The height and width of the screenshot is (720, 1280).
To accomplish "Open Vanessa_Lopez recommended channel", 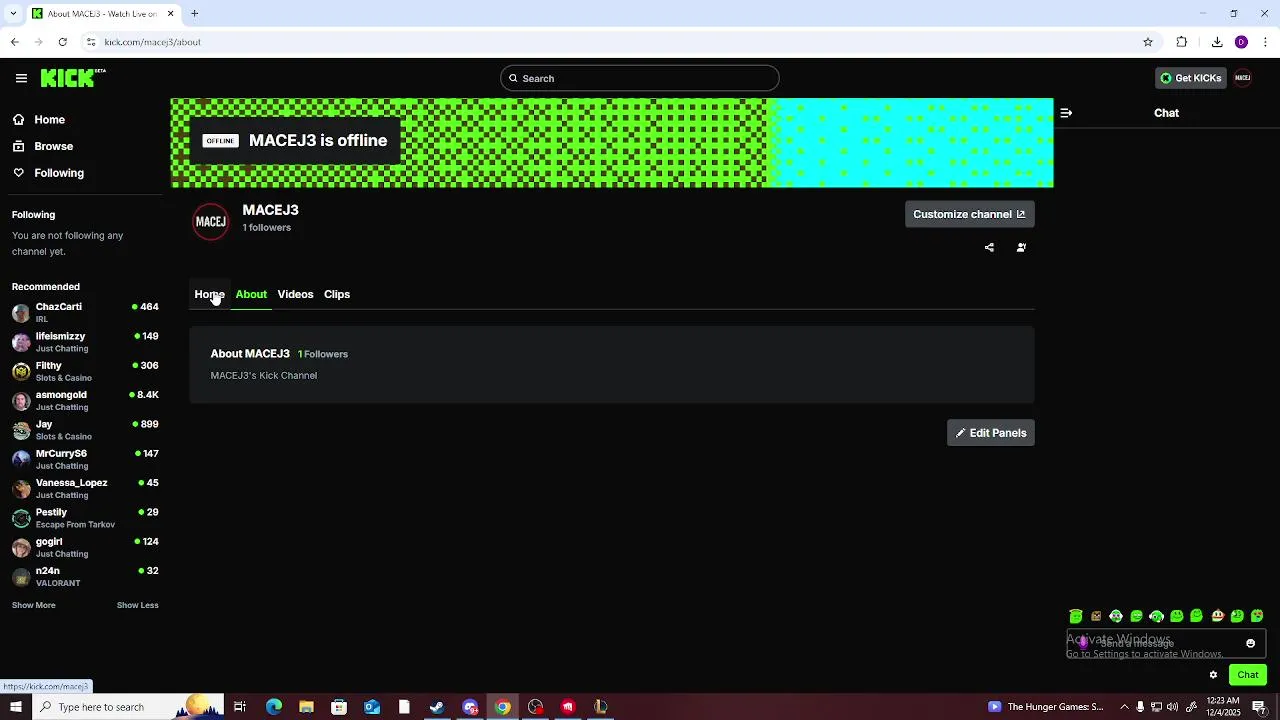I will pos(85,488).
